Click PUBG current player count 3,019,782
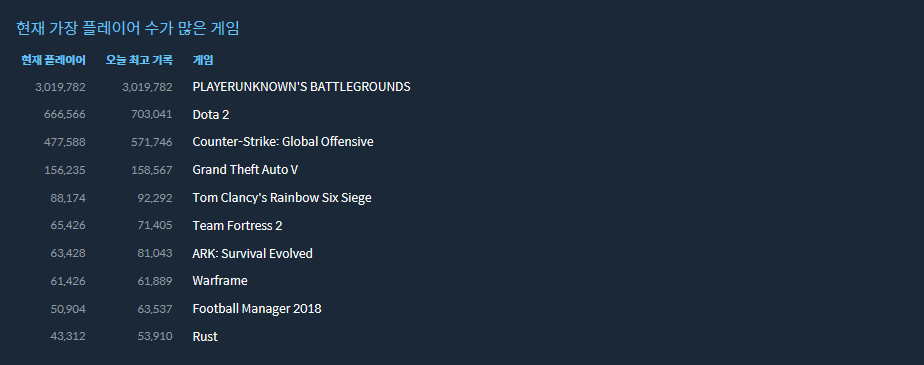This screenshot has width=924, height=365. pos(60,87)
